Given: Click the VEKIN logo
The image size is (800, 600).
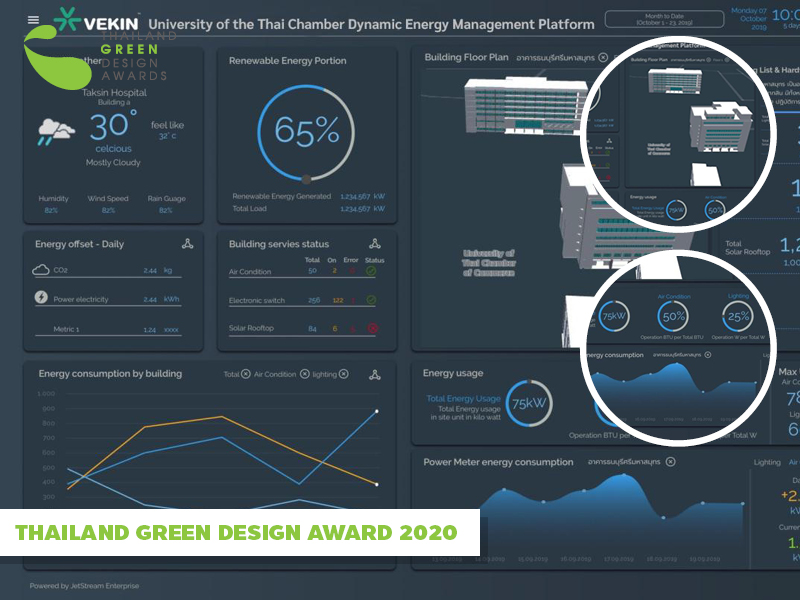Looking at the screenshot, I should click(96, 21).
